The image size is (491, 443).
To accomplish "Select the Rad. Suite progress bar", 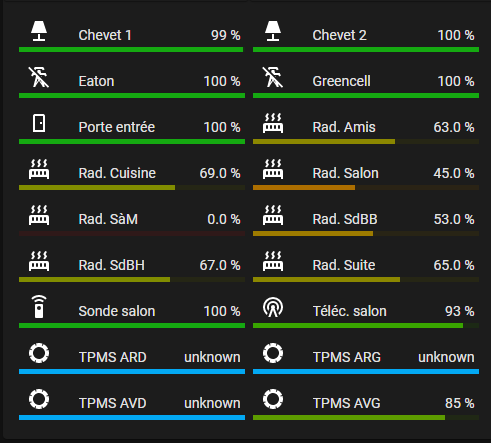I will point(366,279).
